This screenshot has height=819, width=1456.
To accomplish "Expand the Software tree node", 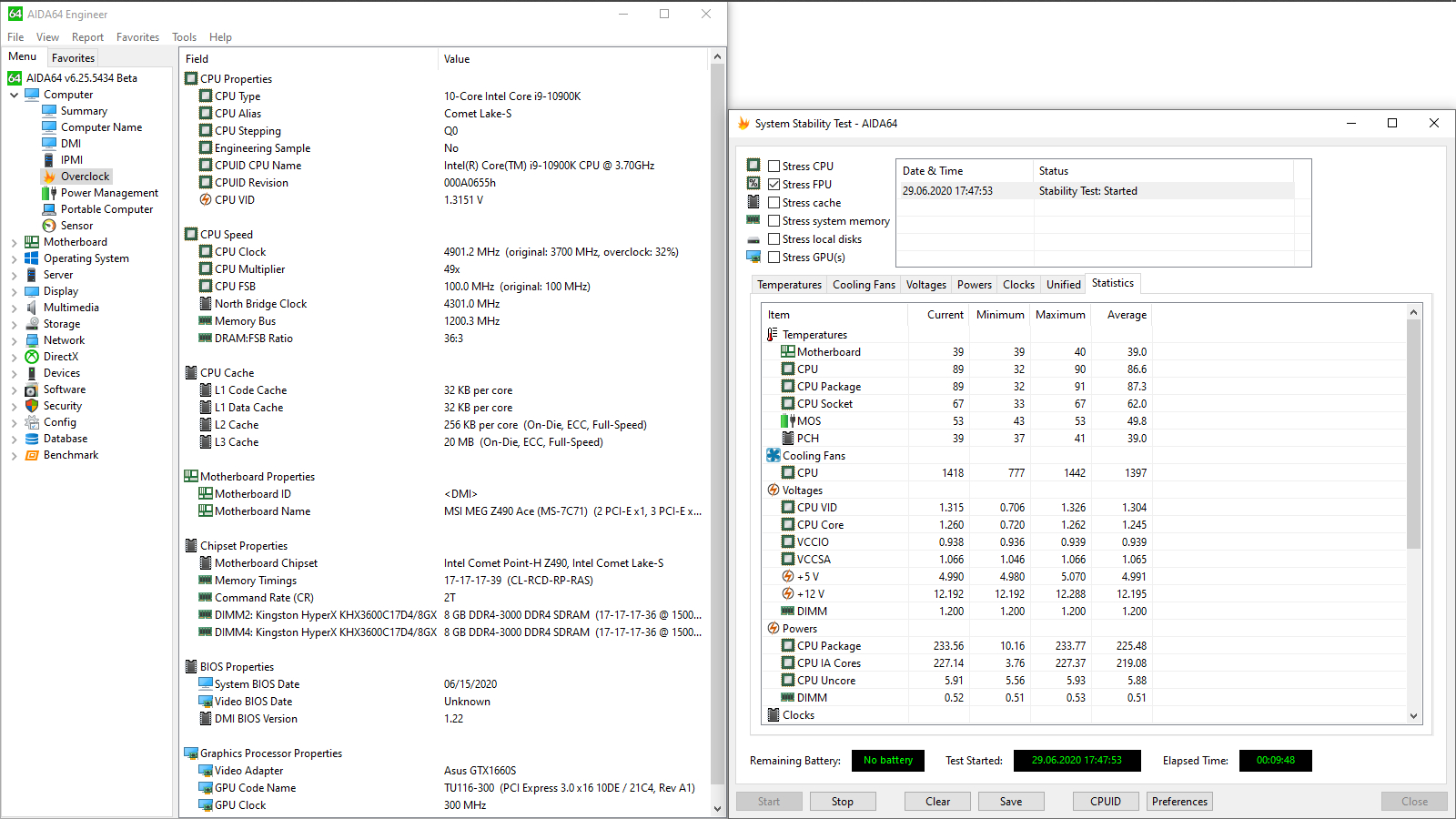I will (x=15, y=389).
